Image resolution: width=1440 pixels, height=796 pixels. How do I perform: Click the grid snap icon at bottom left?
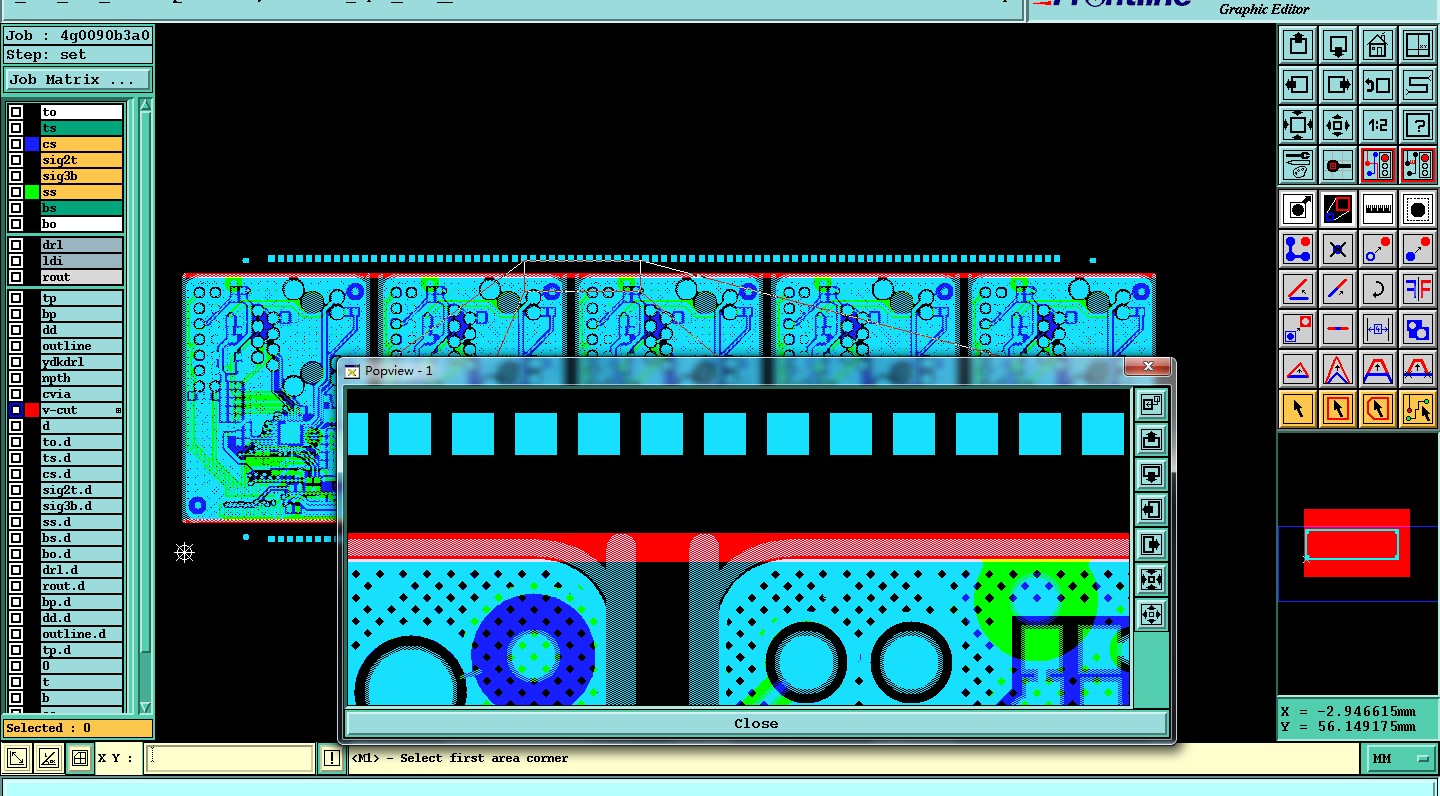[x=80, y=759]
